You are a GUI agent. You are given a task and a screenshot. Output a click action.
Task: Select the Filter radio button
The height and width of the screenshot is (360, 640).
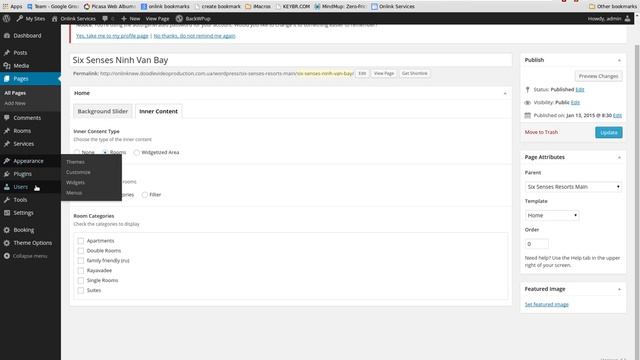click(144, 195)
